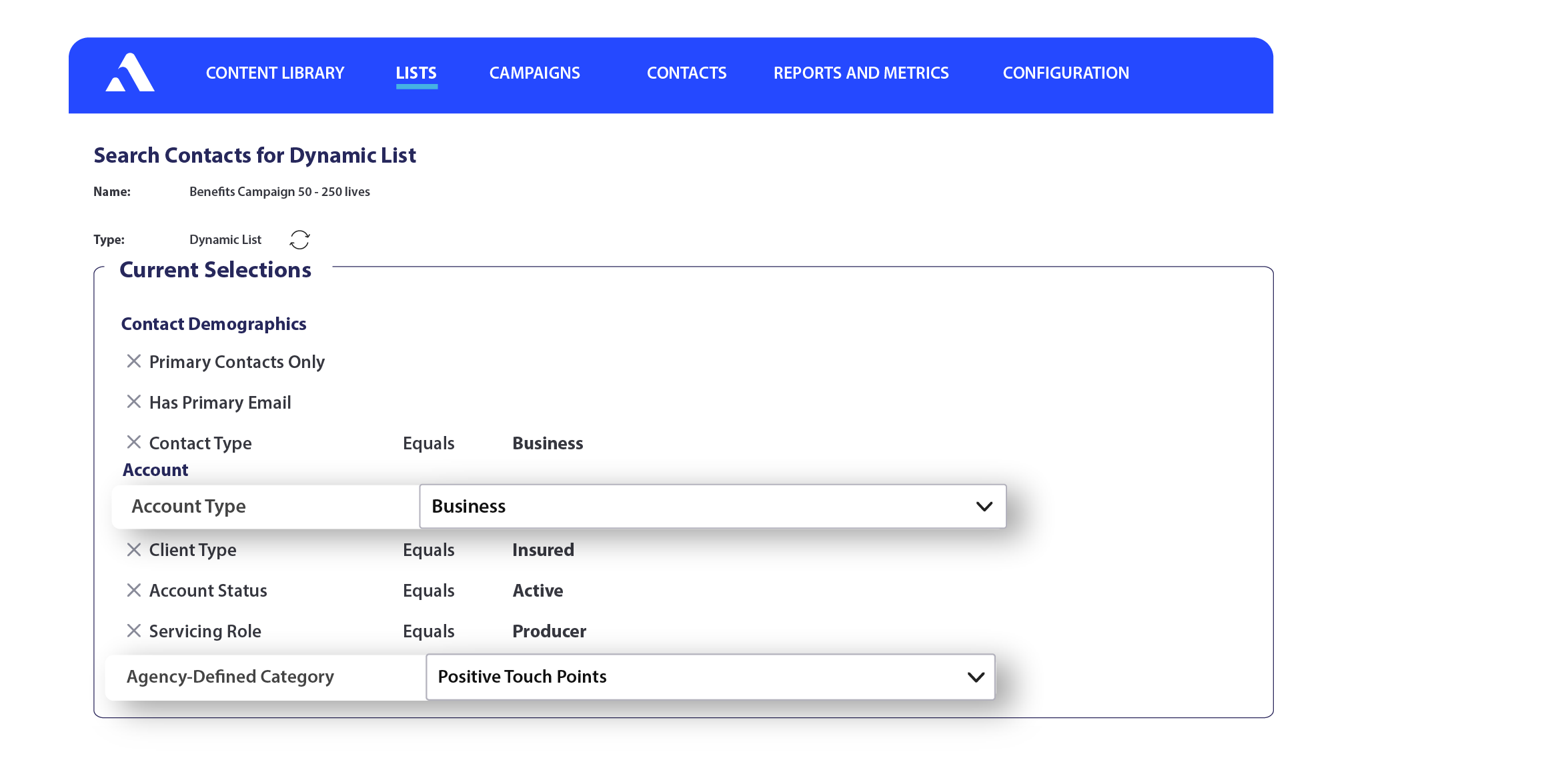Screen dimensions: 1558x784
Task: Click the Servicing Role label
Action: coord(205,631)
